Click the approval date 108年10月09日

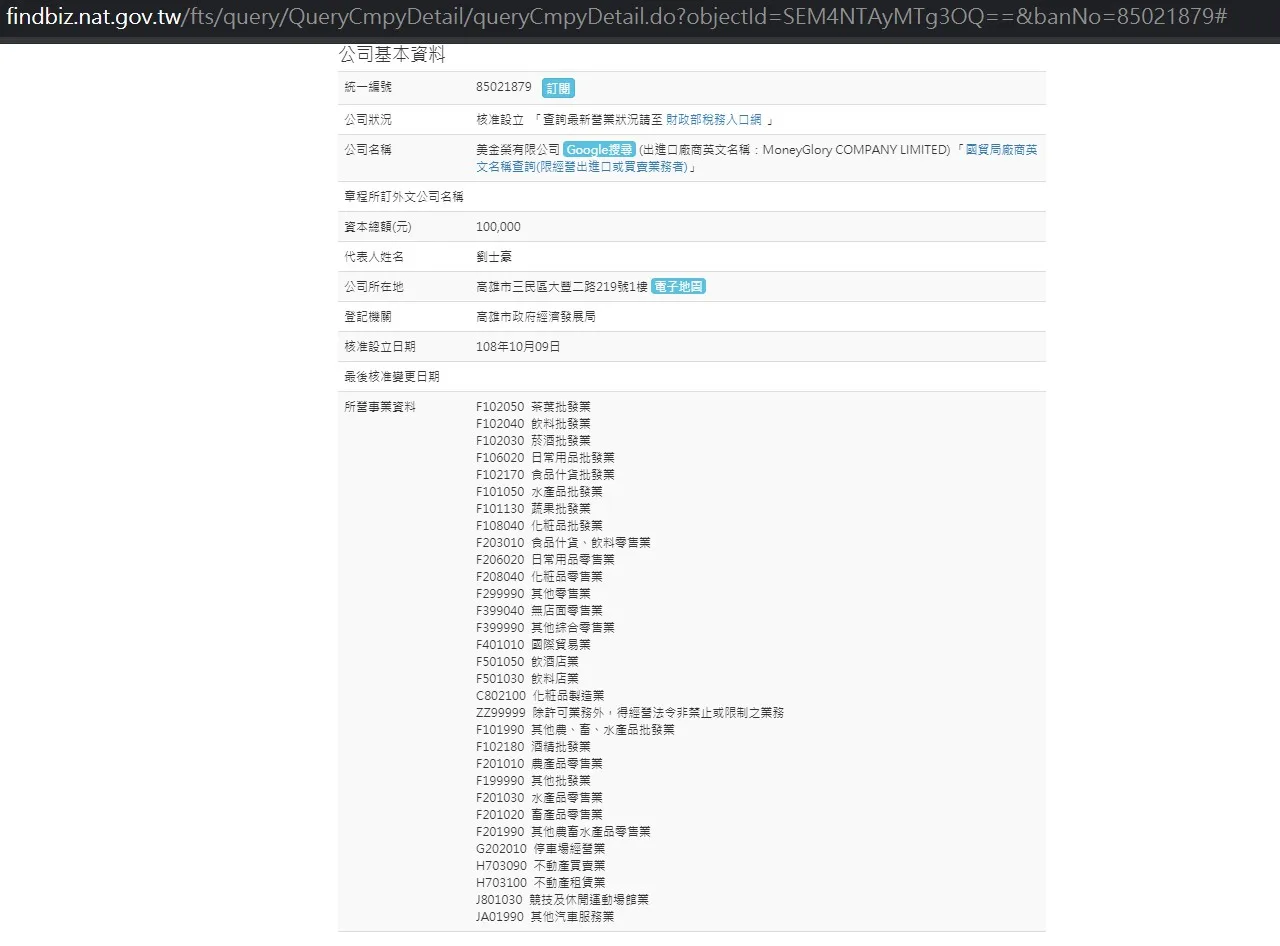(518, 347)
